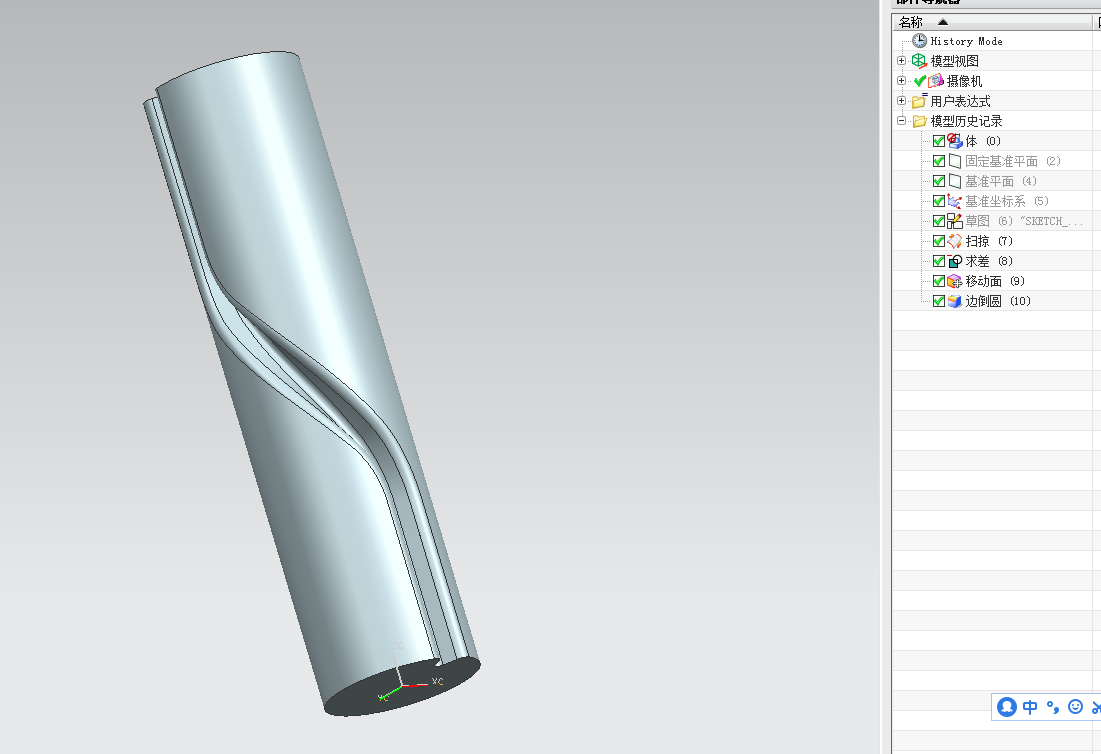Select the 移动面 (9) feature name
1101x754 pixels.
(x=995, y=282)
